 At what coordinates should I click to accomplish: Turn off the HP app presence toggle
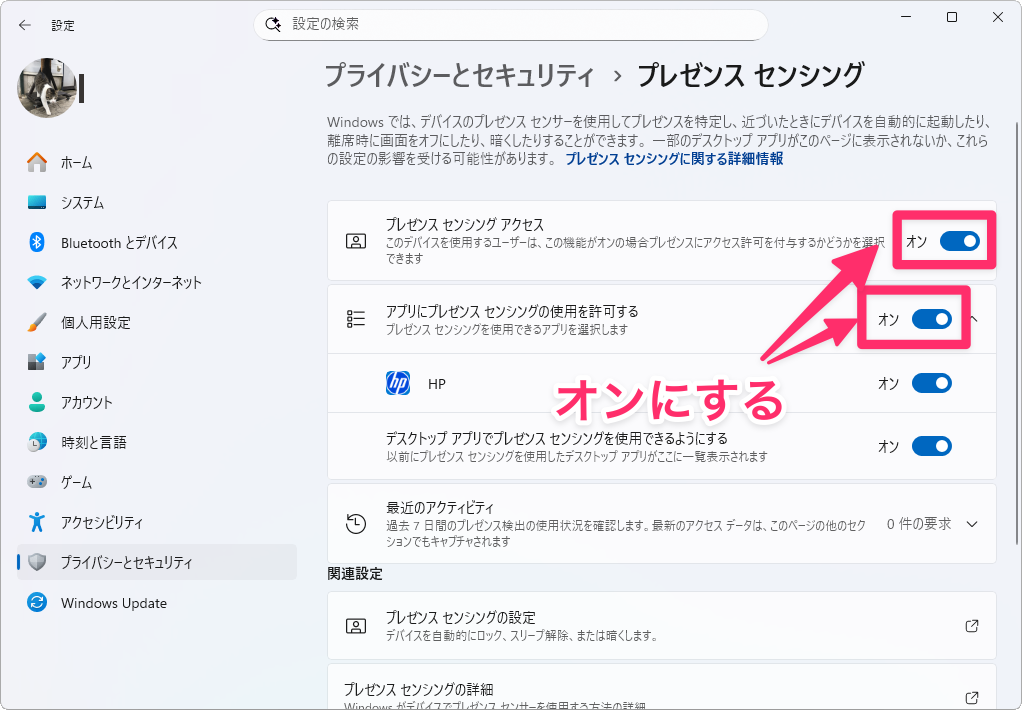tap(931, 384)
